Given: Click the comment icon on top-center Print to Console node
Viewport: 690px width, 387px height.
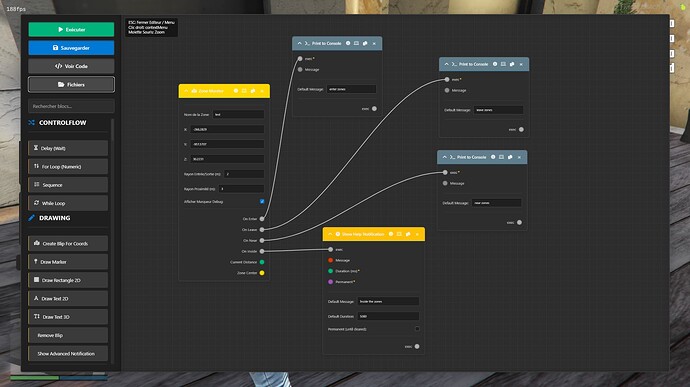Looking at the screenshot, I should point(356,43).
